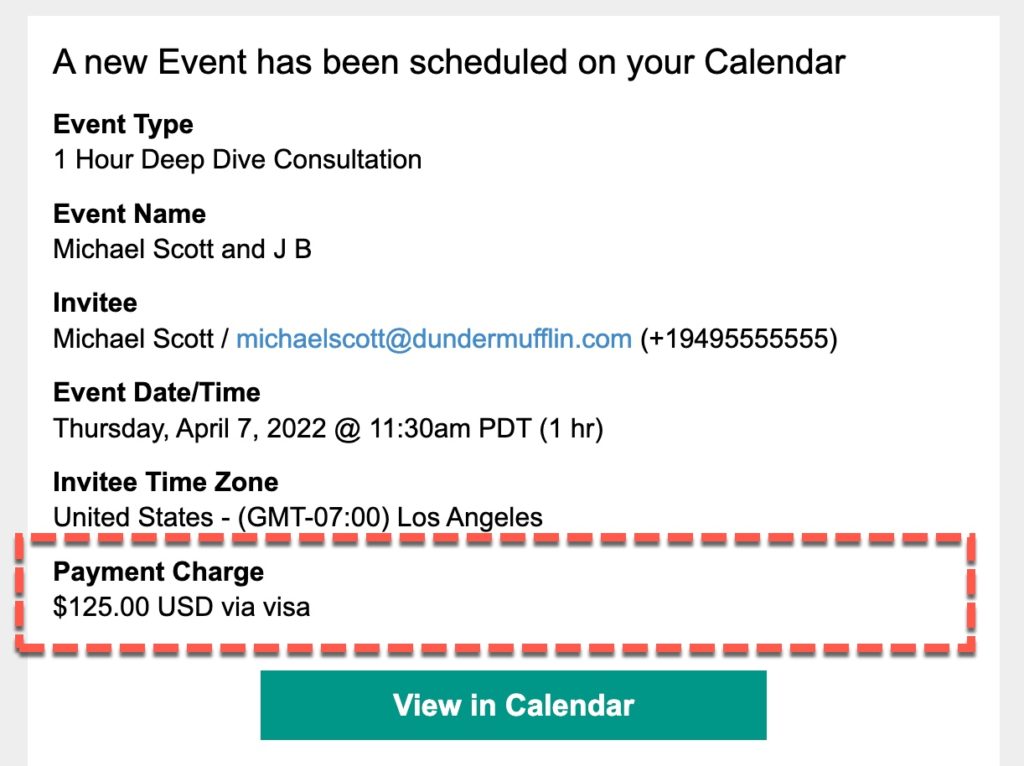
Task: Click the Event Name label
Action: click(129, 214)
